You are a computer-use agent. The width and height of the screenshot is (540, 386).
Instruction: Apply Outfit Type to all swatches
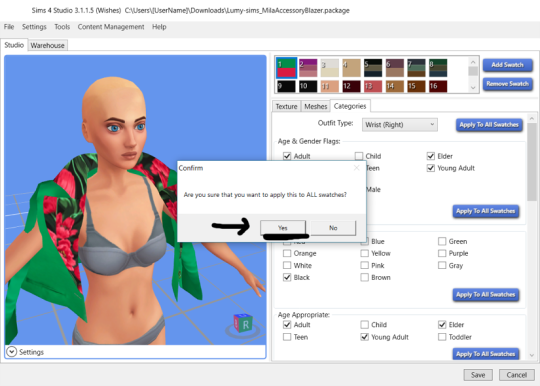tap(489, 125)
